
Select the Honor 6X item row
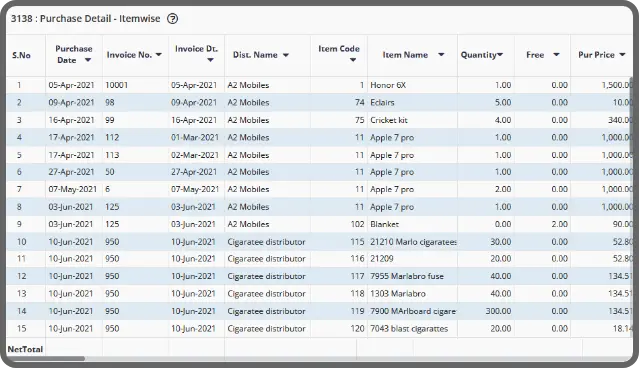click(x=319, y=85)
